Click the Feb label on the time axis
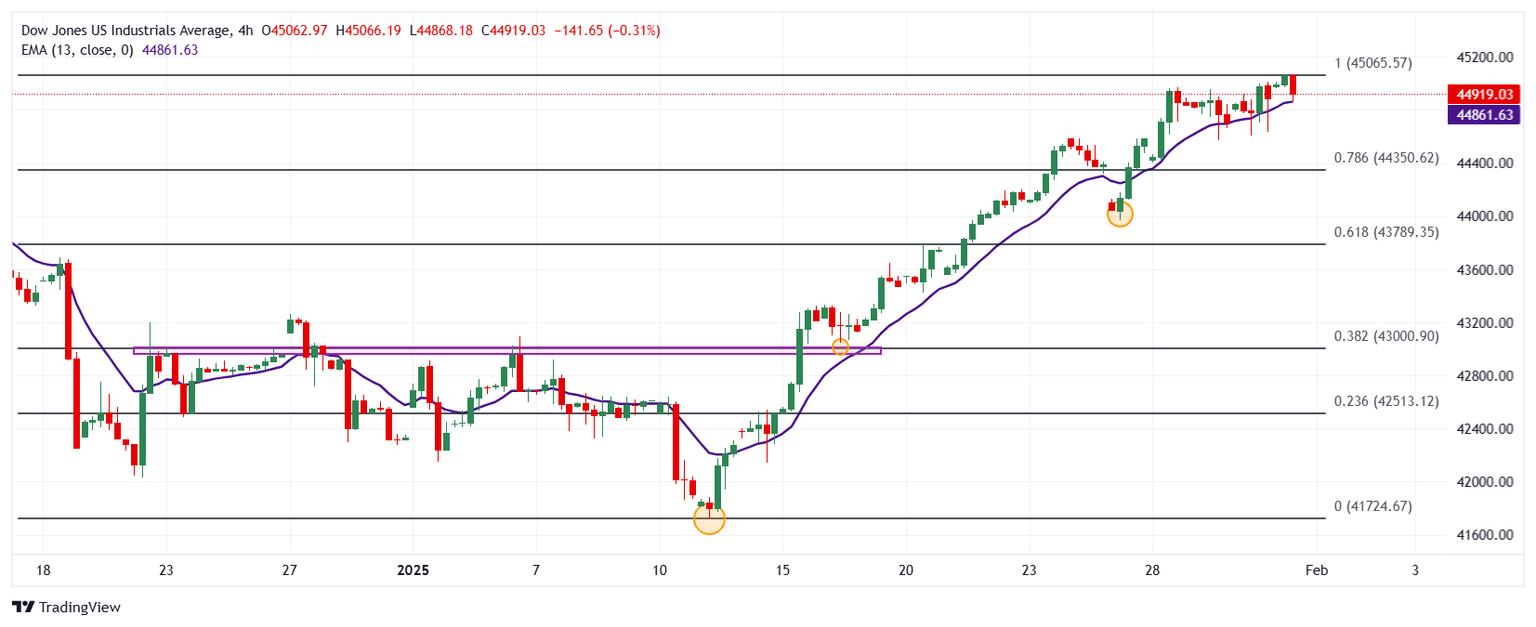Viewport: 1536px width, 627px height. (1316, 570)
